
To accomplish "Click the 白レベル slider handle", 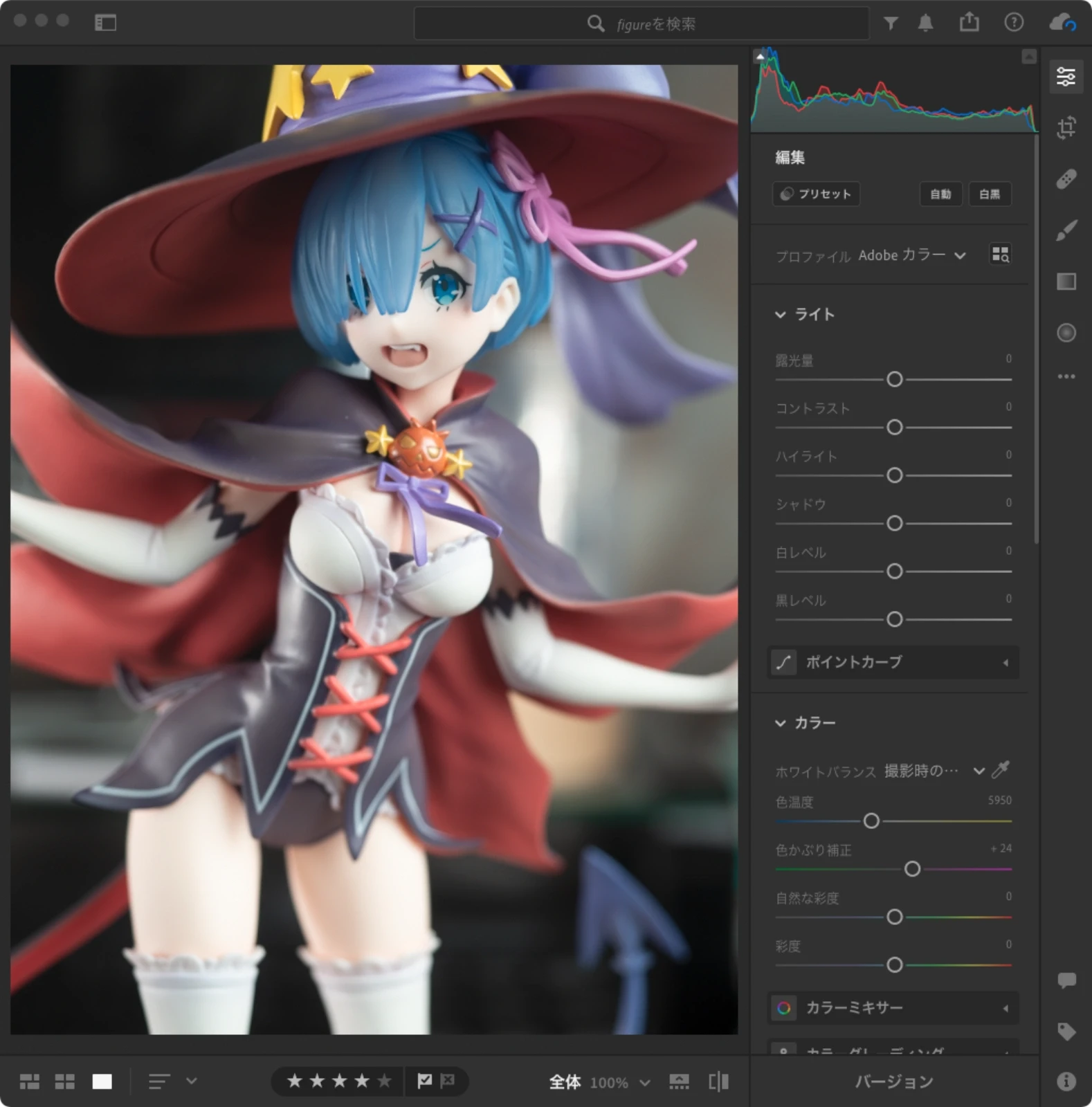I will point(894,571).
